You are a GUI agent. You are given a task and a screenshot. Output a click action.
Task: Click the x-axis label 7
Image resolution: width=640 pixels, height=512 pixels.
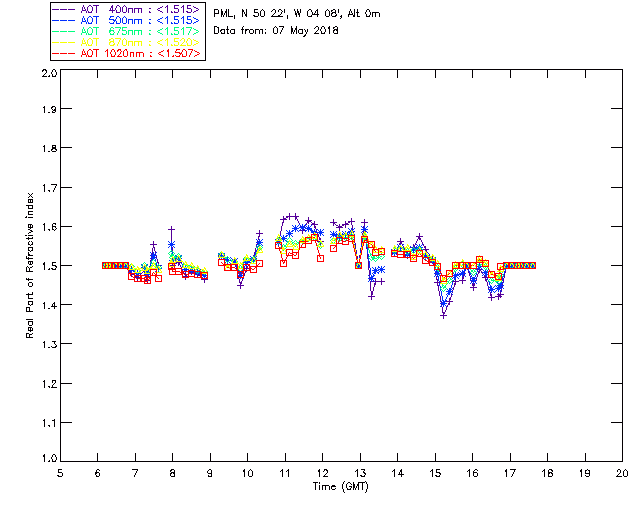pyautogui.click(x=135, y=473)
